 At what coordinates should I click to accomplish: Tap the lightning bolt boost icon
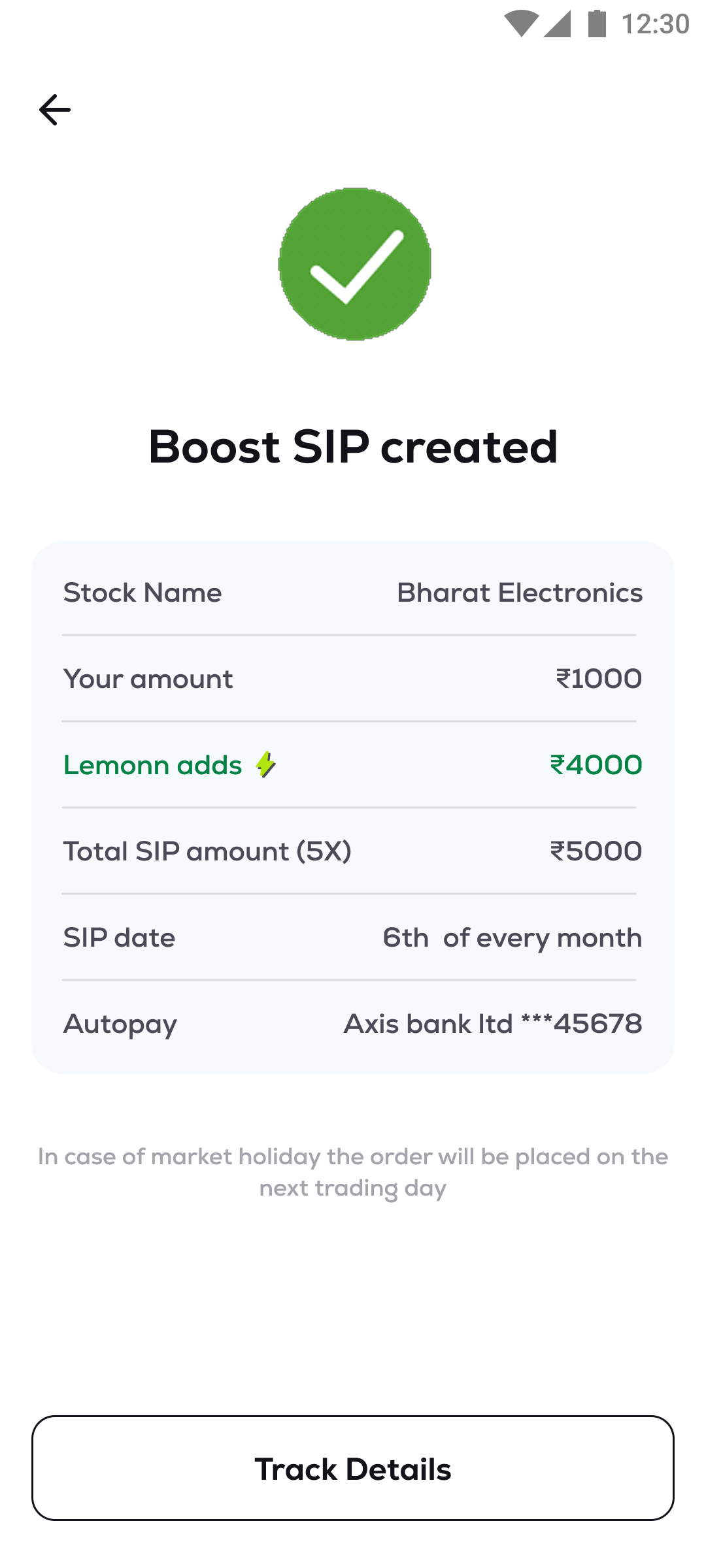[265, 764]
